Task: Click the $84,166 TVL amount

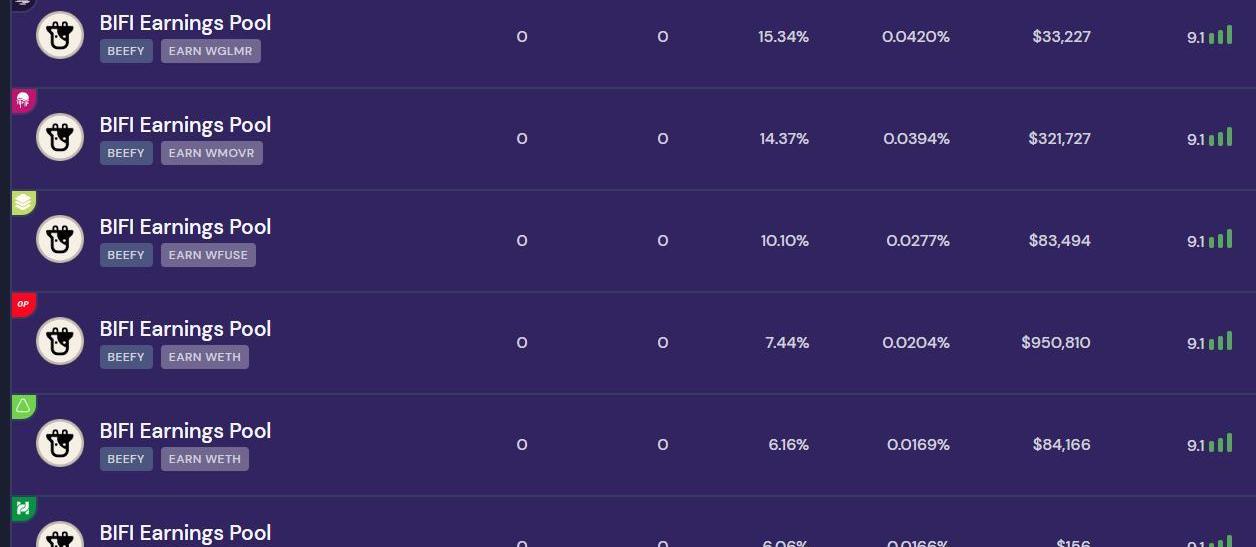Action: point(1061,445)
